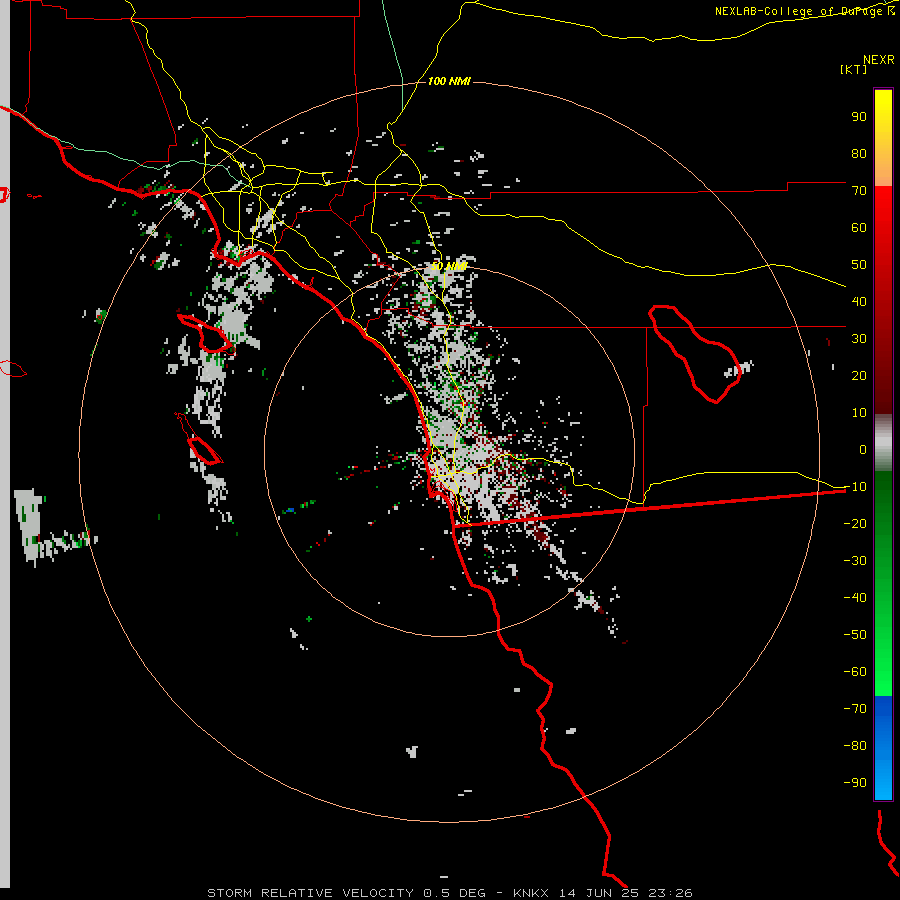Select the -60 value on velocity scale
Viewport: 900px width, 900px height.
pyautogui.click(x=855, y=672)
